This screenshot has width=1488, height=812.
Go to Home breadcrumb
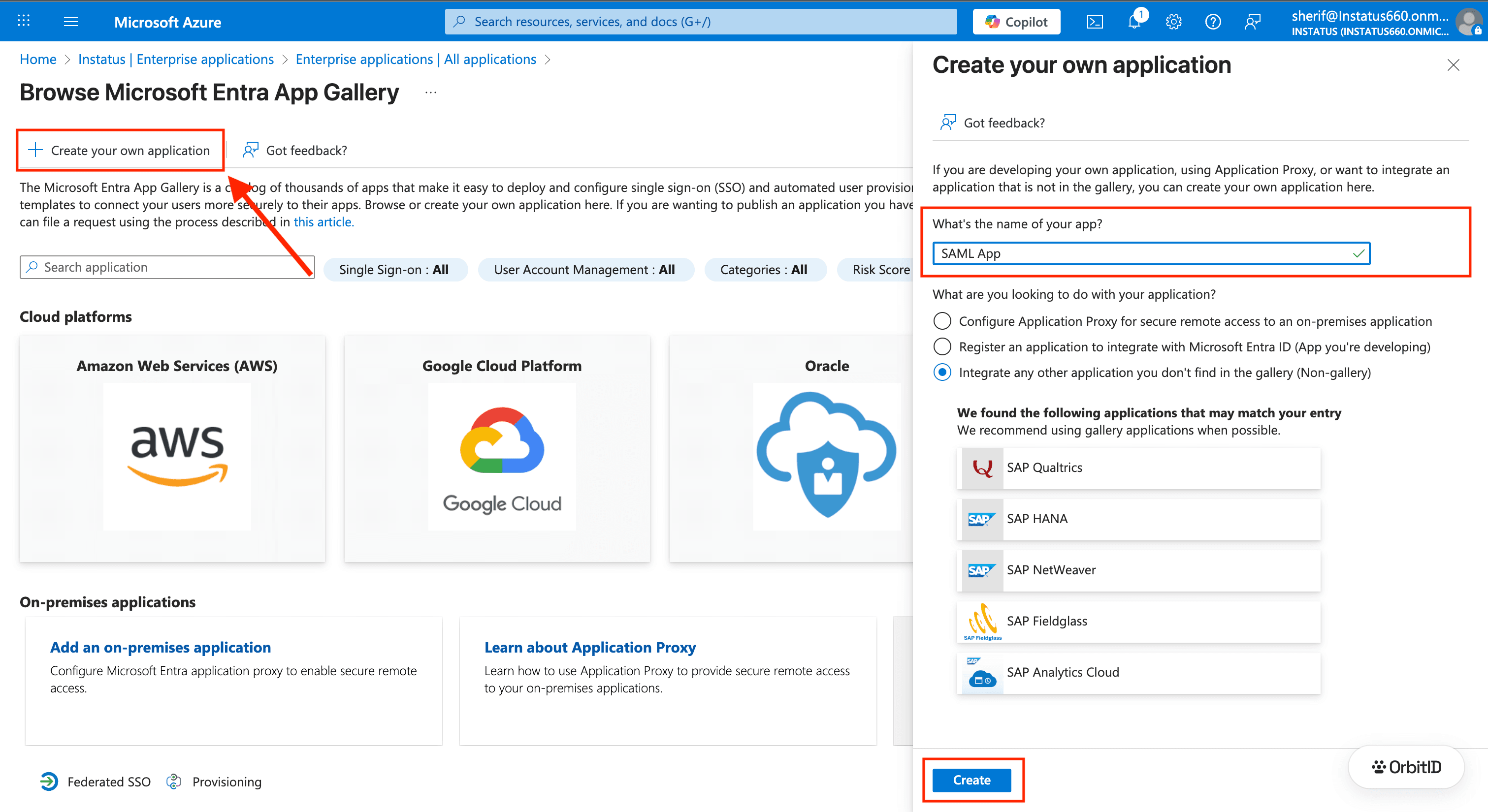tap(38, 59)
